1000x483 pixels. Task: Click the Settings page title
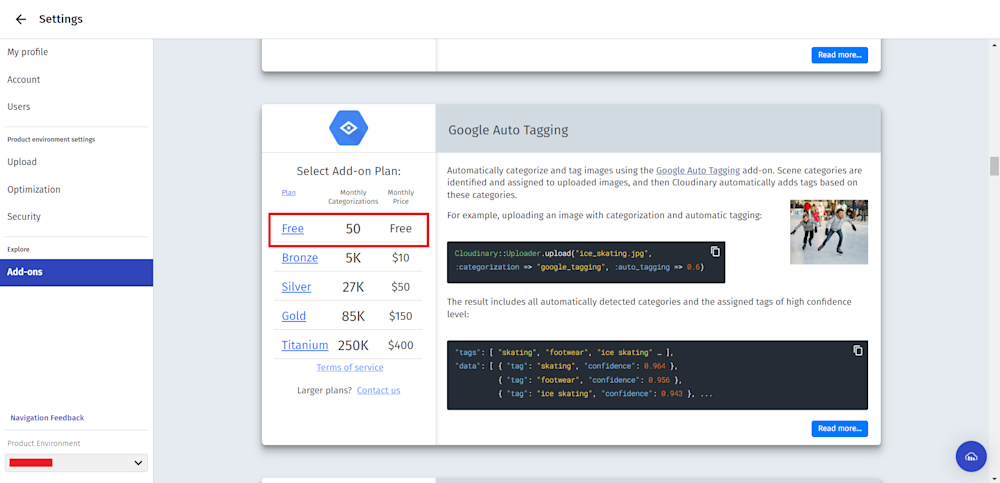click(x=61, y=19)
